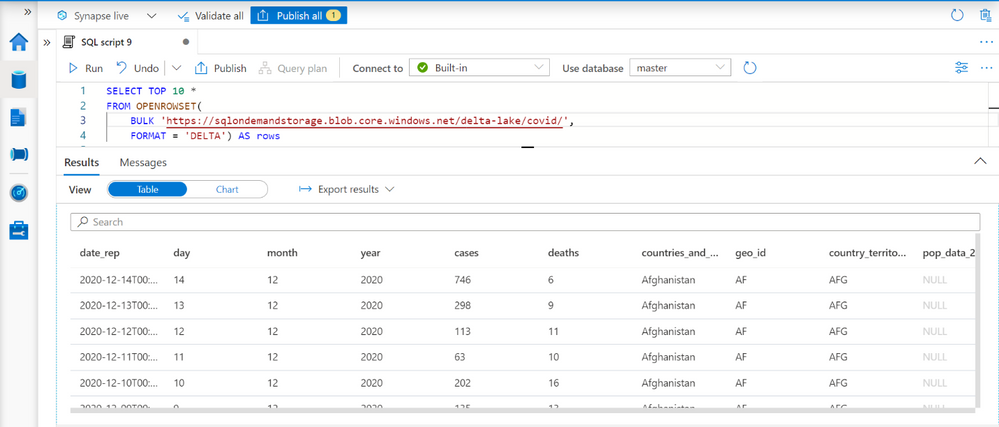Screen dimensions: 999x427
Task: Click the day column header
Action: [182, 253]
